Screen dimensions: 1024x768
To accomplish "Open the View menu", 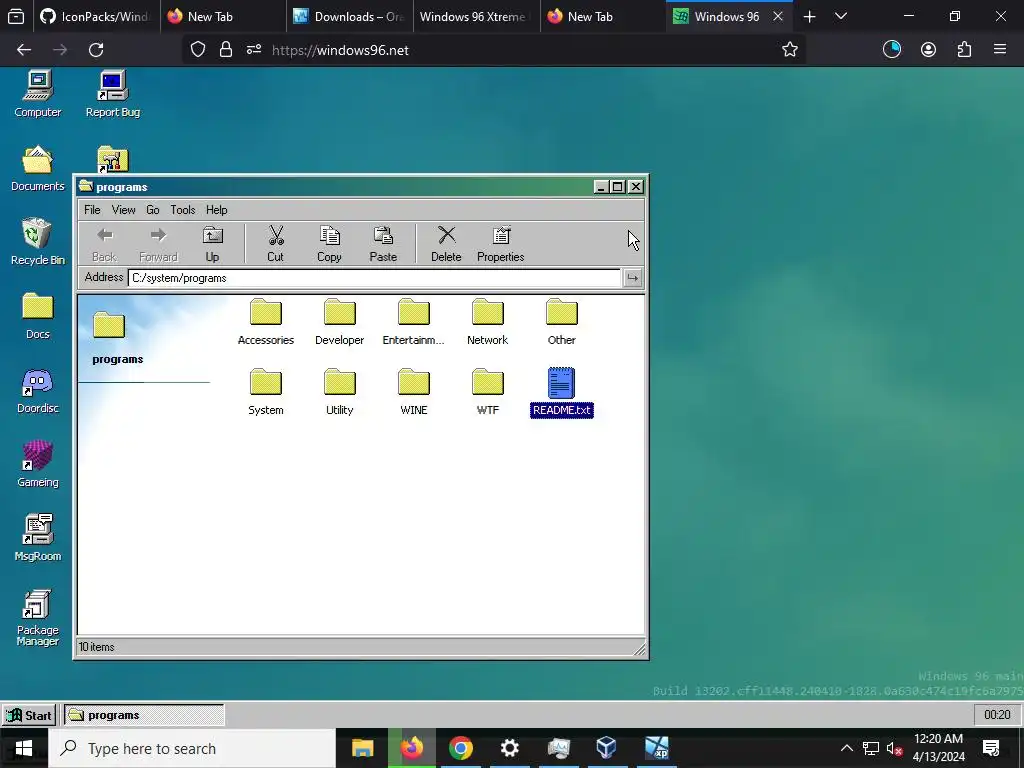I will (x=123, y=210).
